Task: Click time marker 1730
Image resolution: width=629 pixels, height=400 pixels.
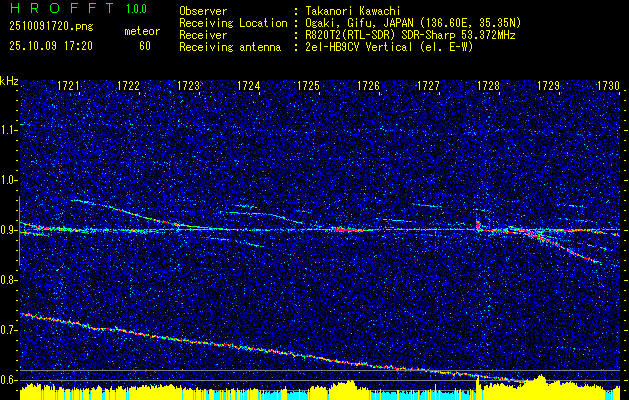Action: tap(609, 86)
